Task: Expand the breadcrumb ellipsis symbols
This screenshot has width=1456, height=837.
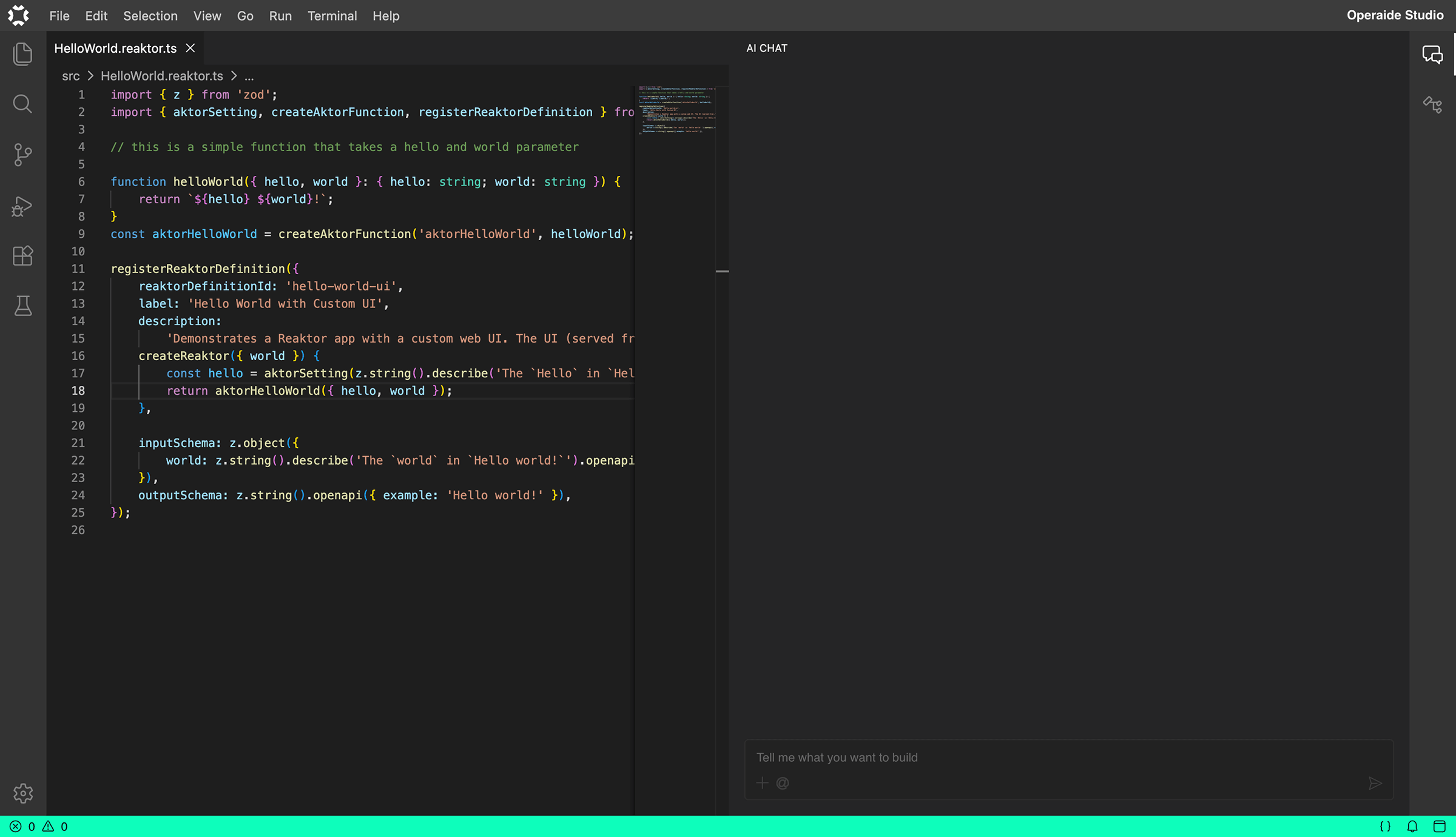Action: point(249,76)
